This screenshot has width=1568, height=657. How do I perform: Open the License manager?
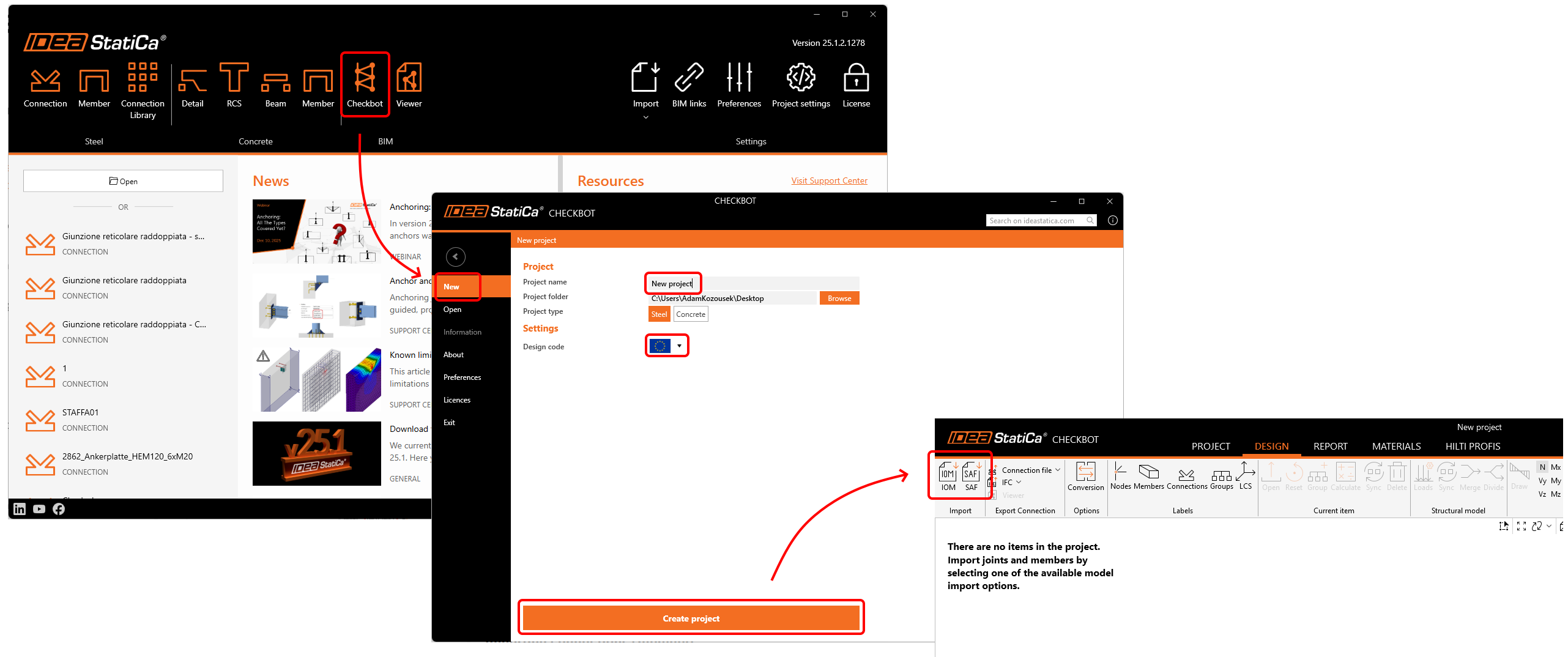click(856, 86)
